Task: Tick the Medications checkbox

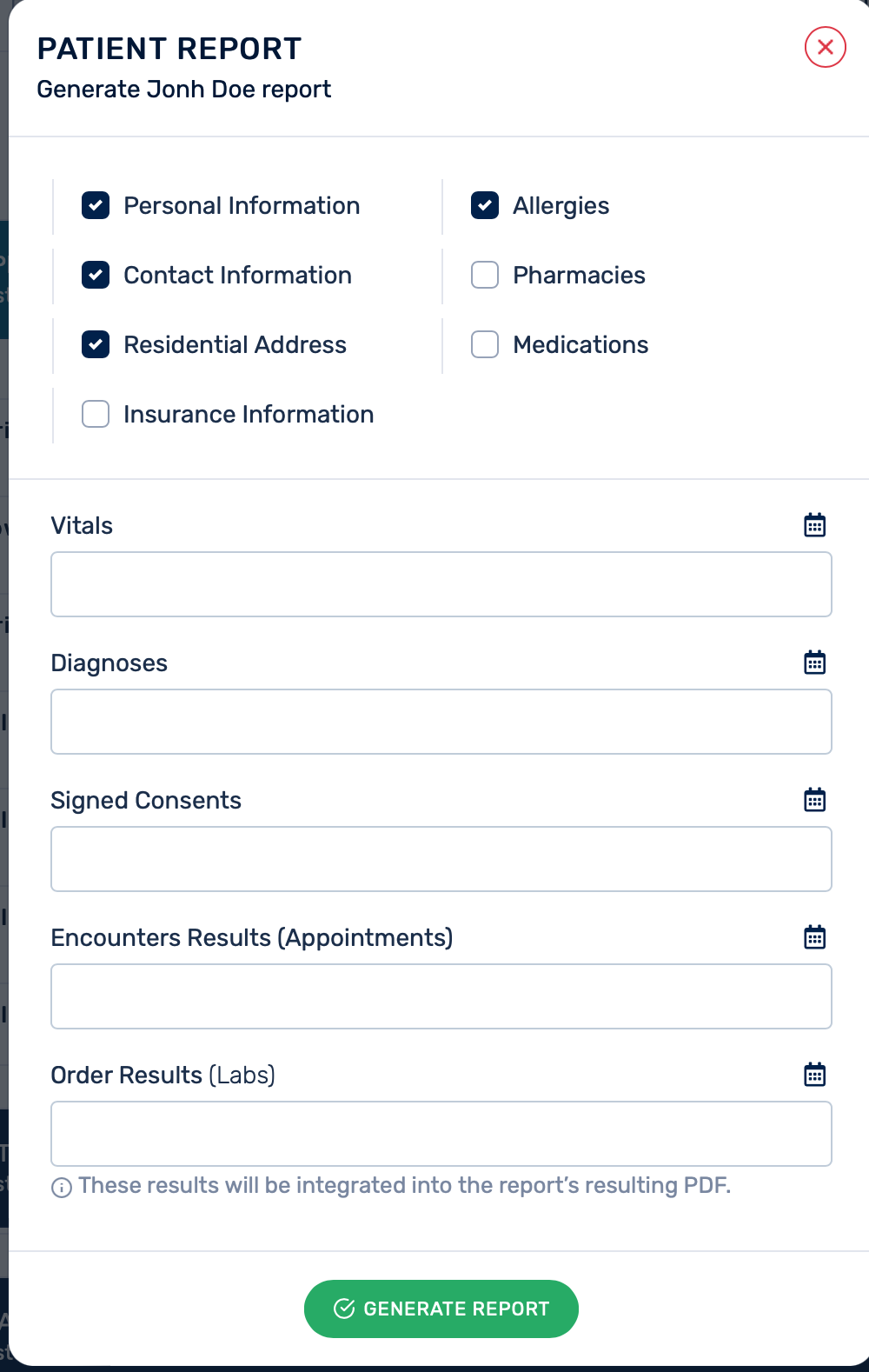Action: (485, 345)
